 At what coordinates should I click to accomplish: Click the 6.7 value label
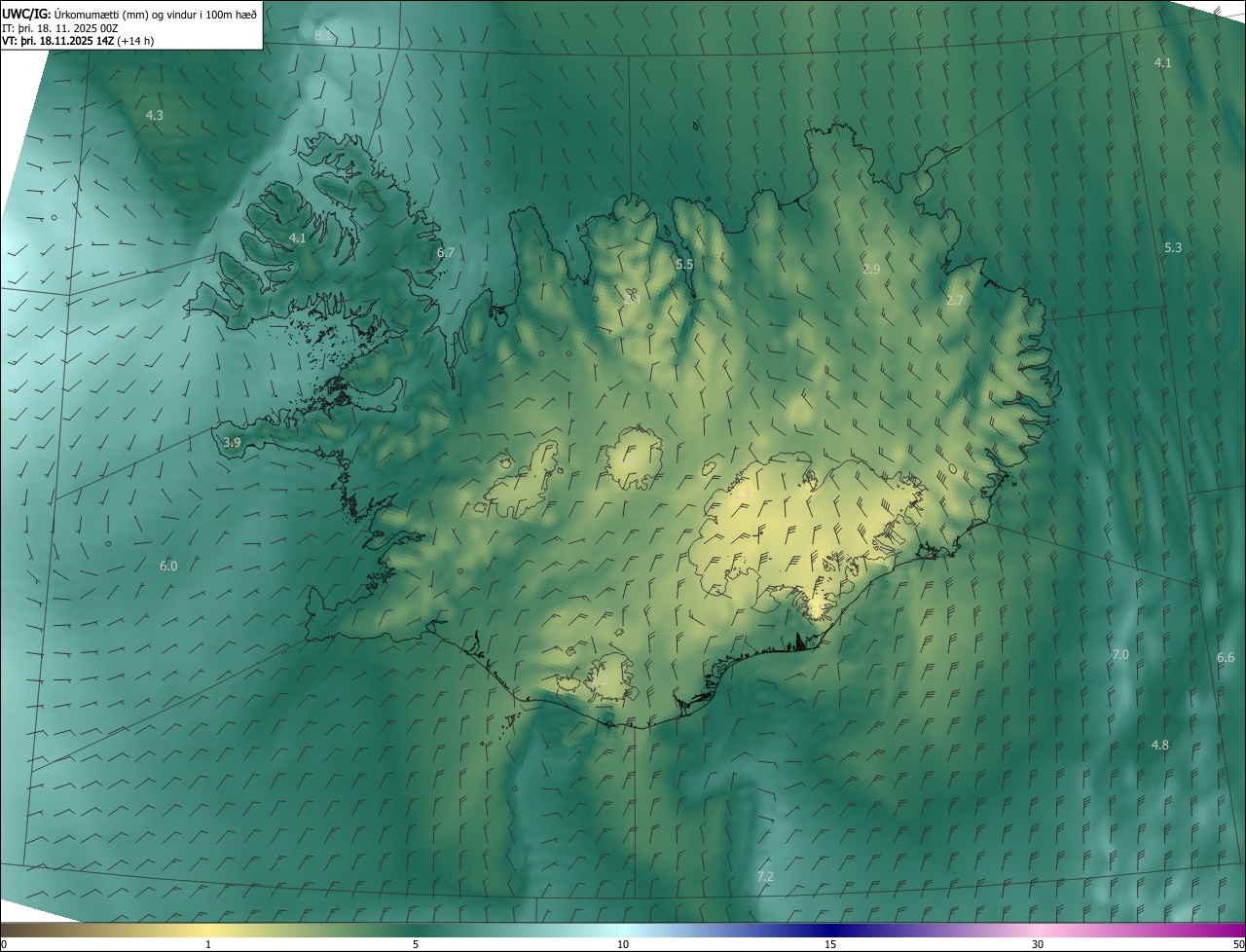click(446, 252)
